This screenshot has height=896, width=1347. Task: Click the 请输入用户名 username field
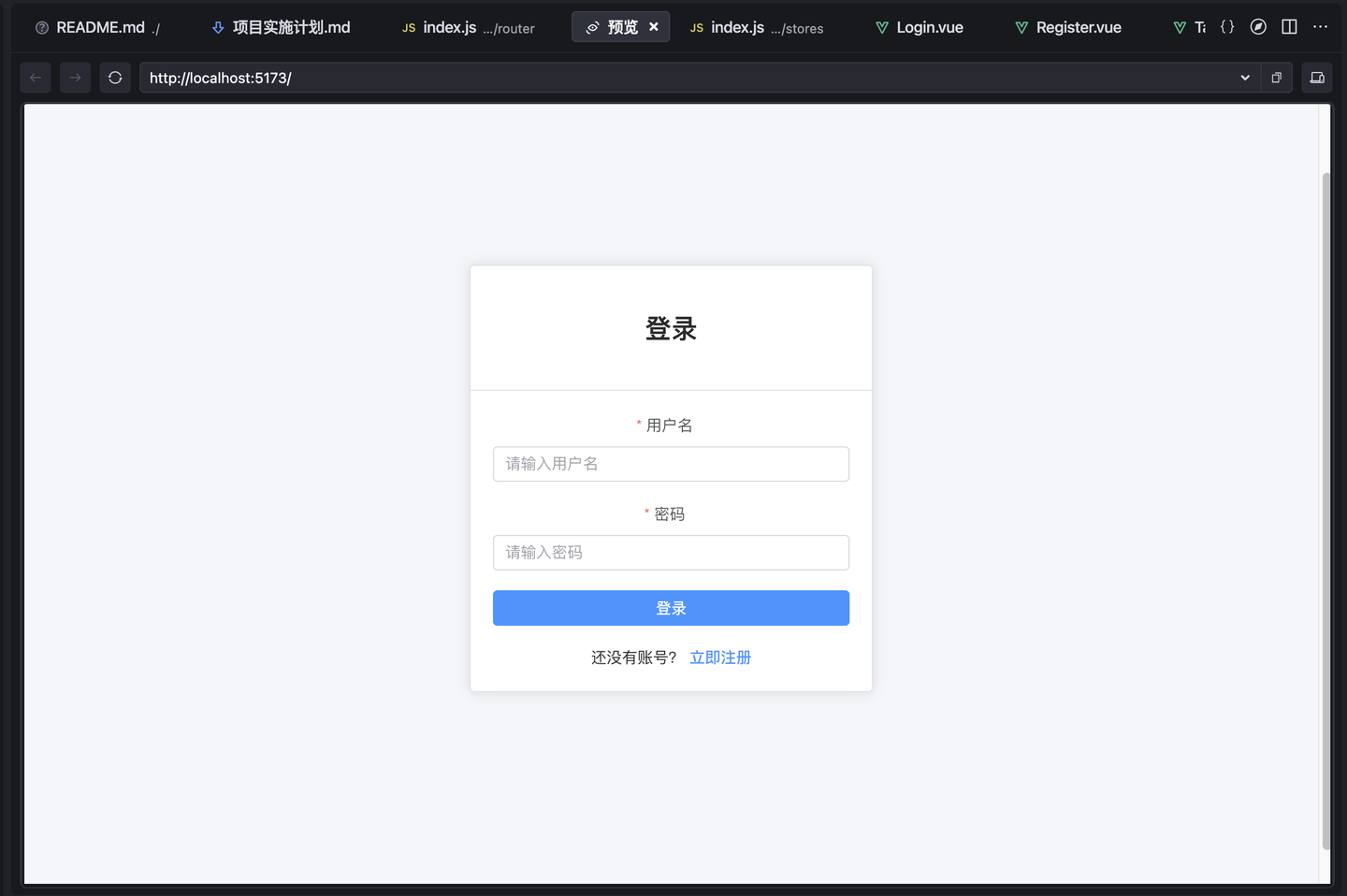coord(671,464)
